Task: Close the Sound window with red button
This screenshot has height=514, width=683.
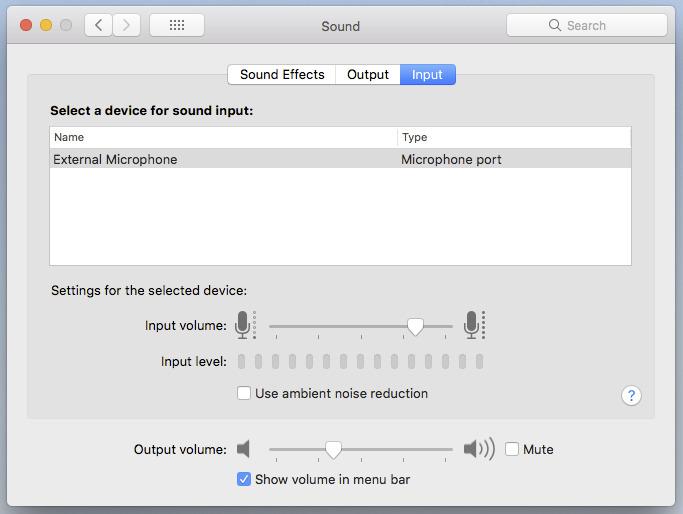Action: (x=26, y=25)
